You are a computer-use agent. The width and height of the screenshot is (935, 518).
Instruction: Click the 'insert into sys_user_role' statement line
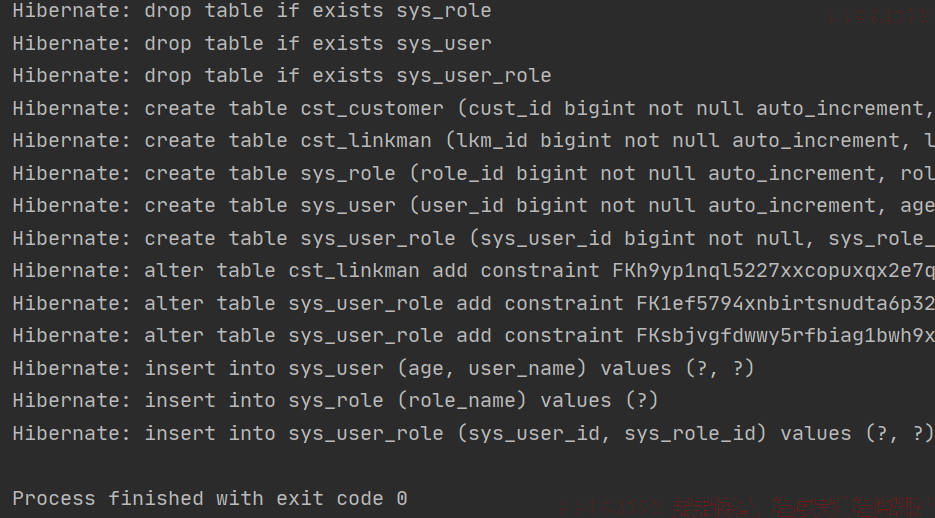[473, 433]
